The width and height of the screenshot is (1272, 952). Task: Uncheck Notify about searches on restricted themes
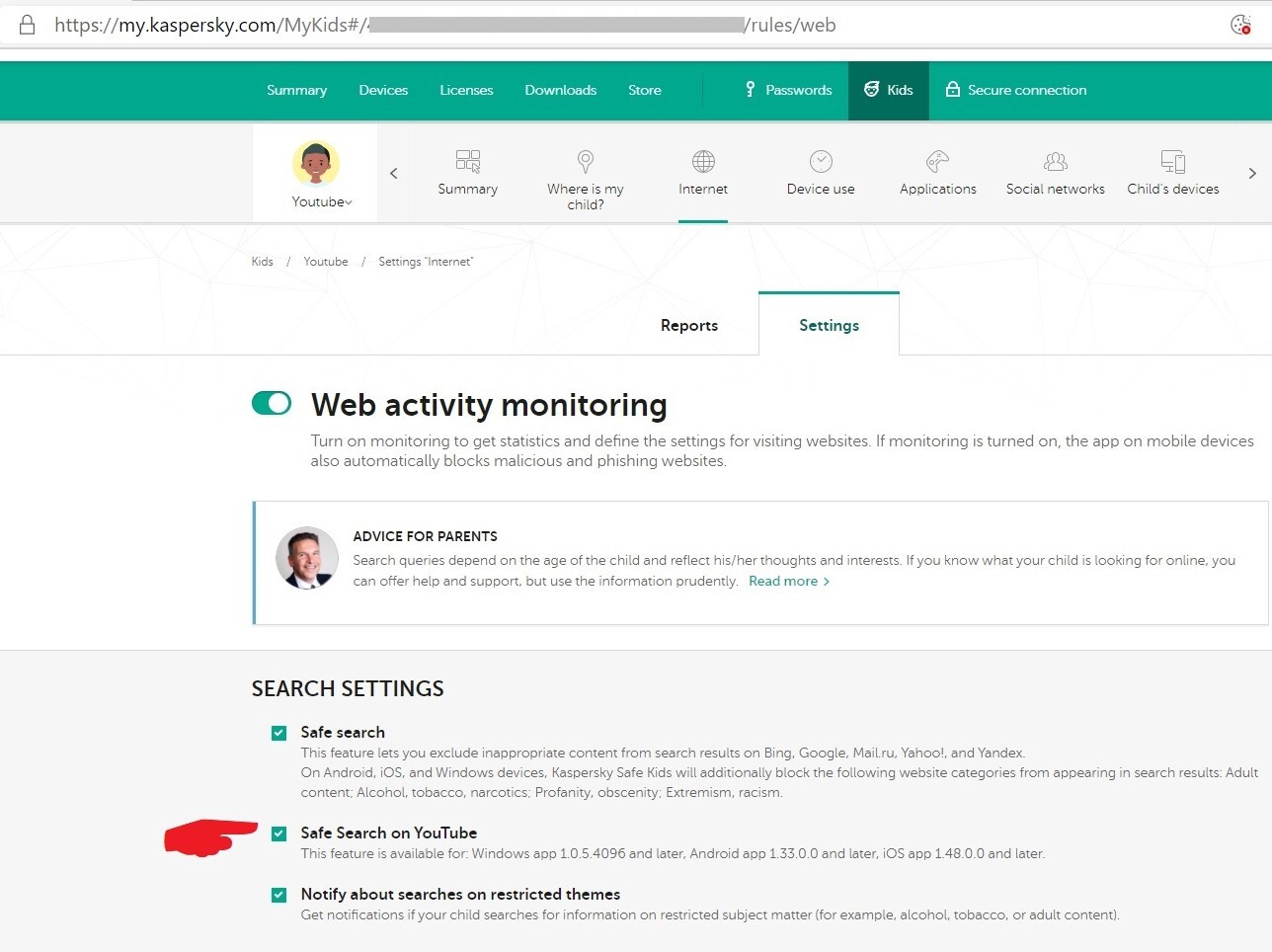(x=279, y=895)
